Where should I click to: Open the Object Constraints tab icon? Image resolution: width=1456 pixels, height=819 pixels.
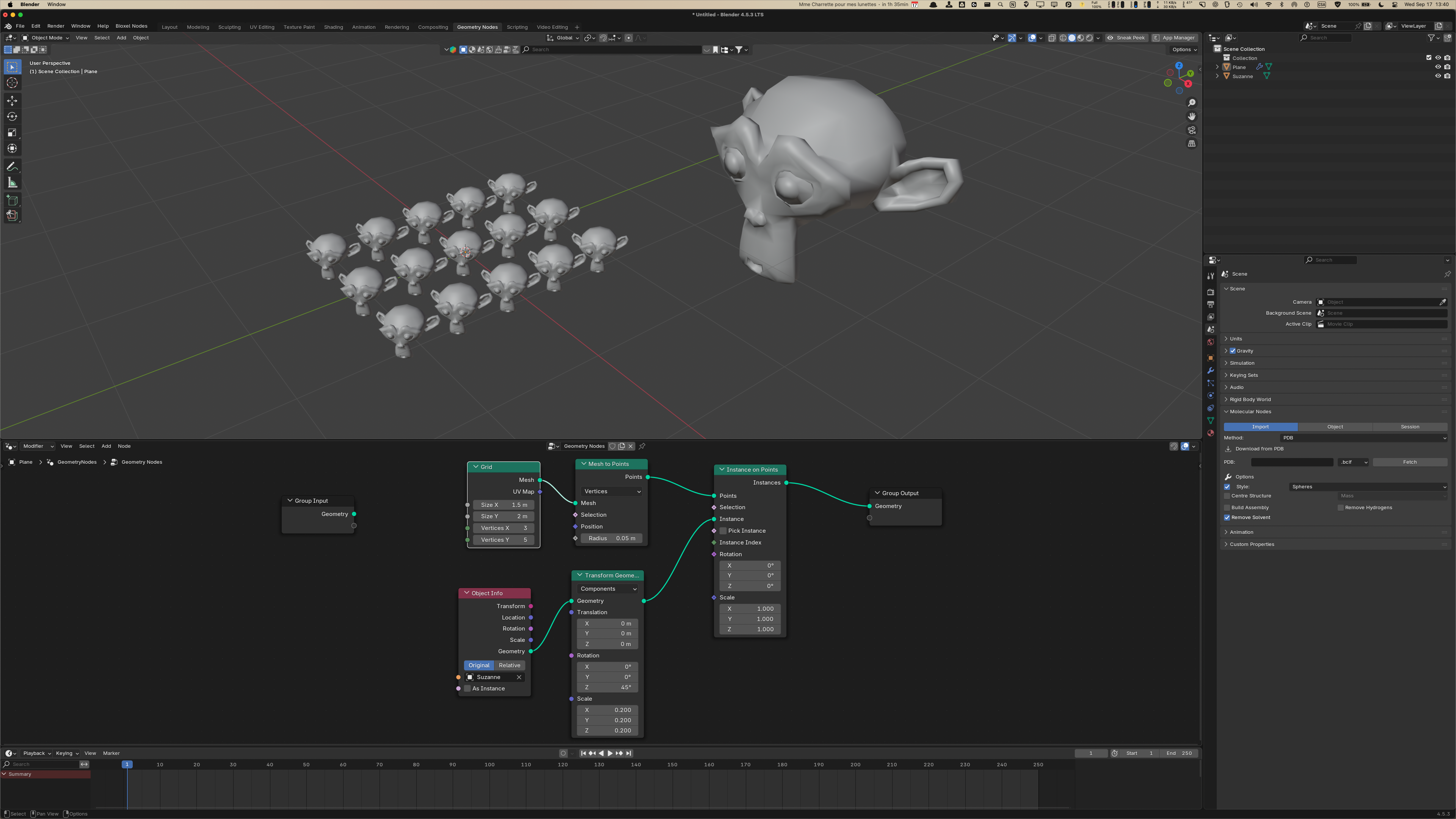click(1211, 408)
